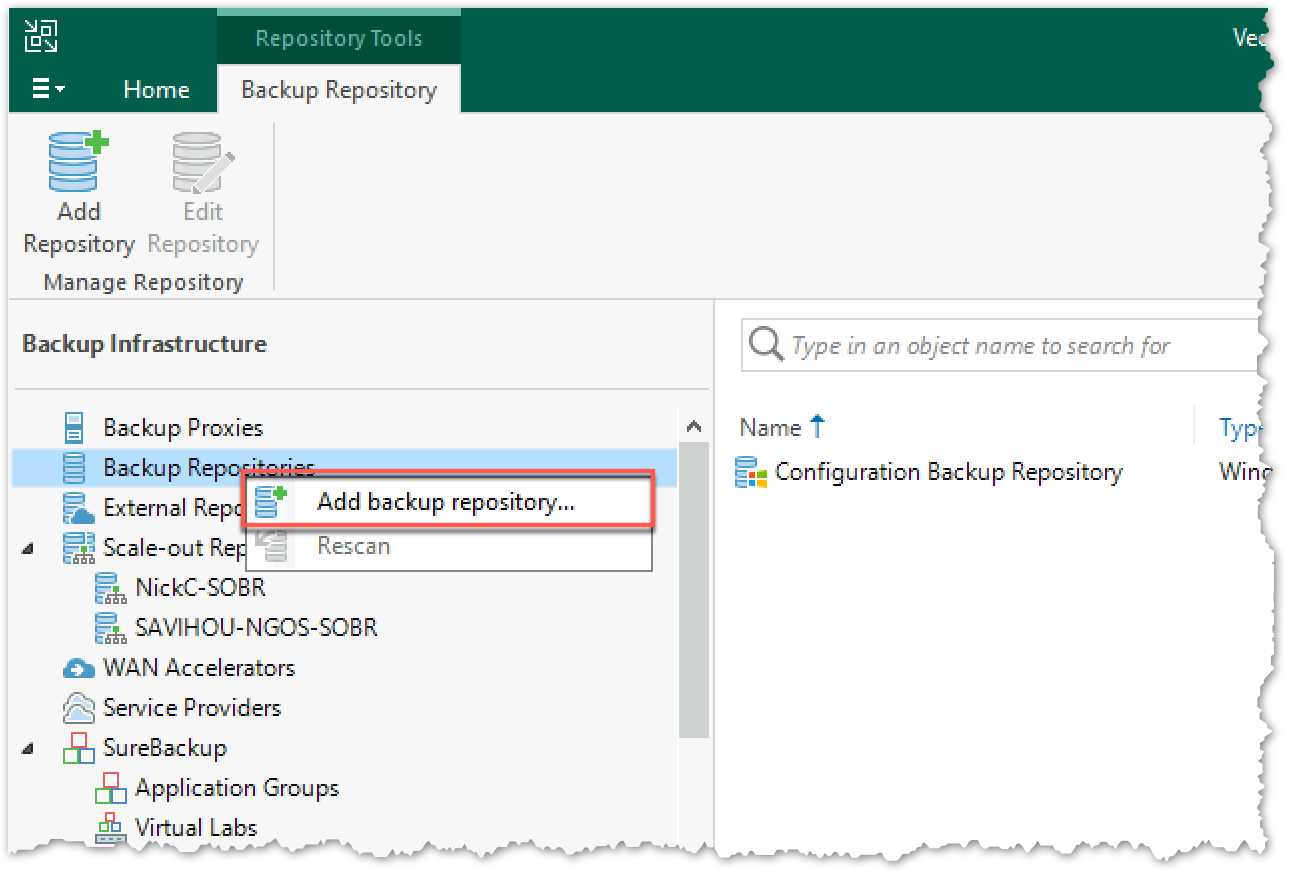Click the External Repositories cloud icon
The height and width of the screenshot is (874, 1292).
[x=78, y=508]
